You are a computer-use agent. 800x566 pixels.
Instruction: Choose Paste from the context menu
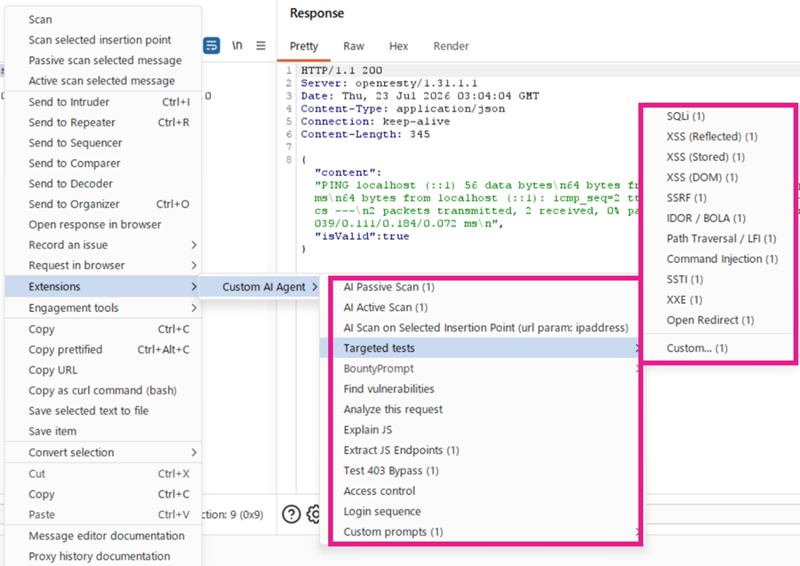click(103, 514)
